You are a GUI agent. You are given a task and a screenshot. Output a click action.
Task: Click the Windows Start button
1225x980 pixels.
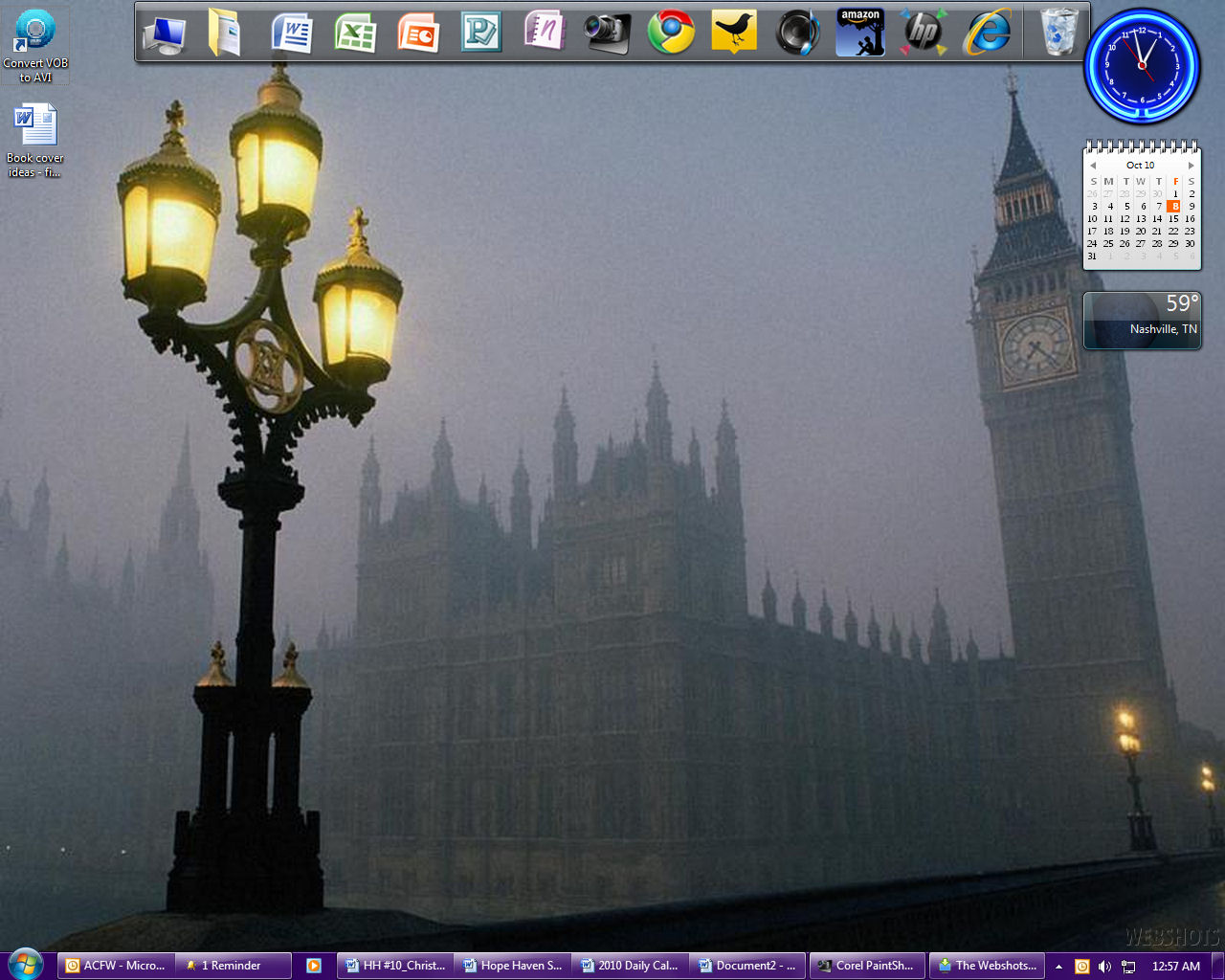25,964
